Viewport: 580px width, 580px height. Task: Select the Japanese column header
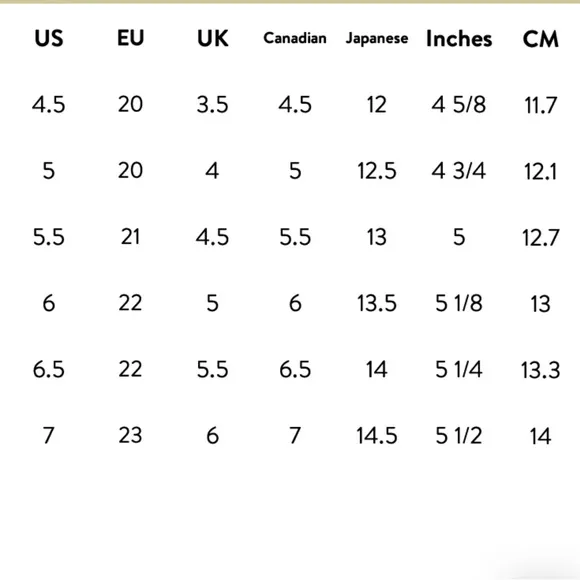pos(377,39)
